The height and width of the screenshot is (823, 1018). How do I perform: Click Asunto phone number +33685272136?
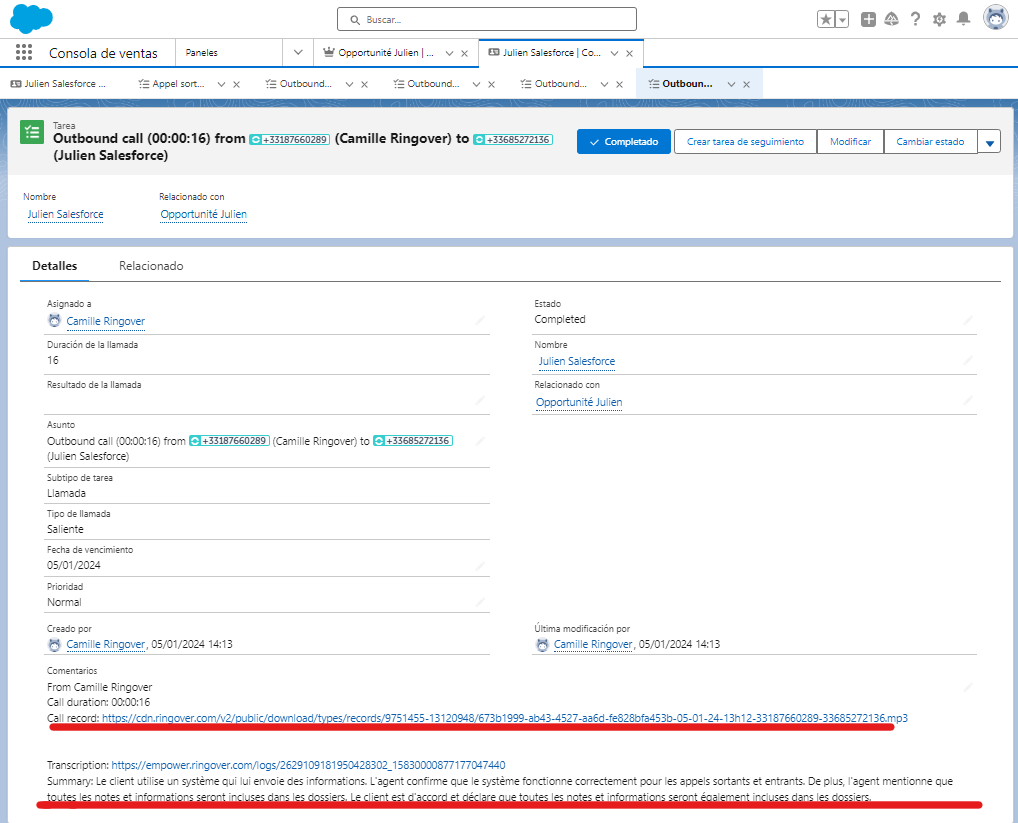pyautogui.click(x=413, y=441)
